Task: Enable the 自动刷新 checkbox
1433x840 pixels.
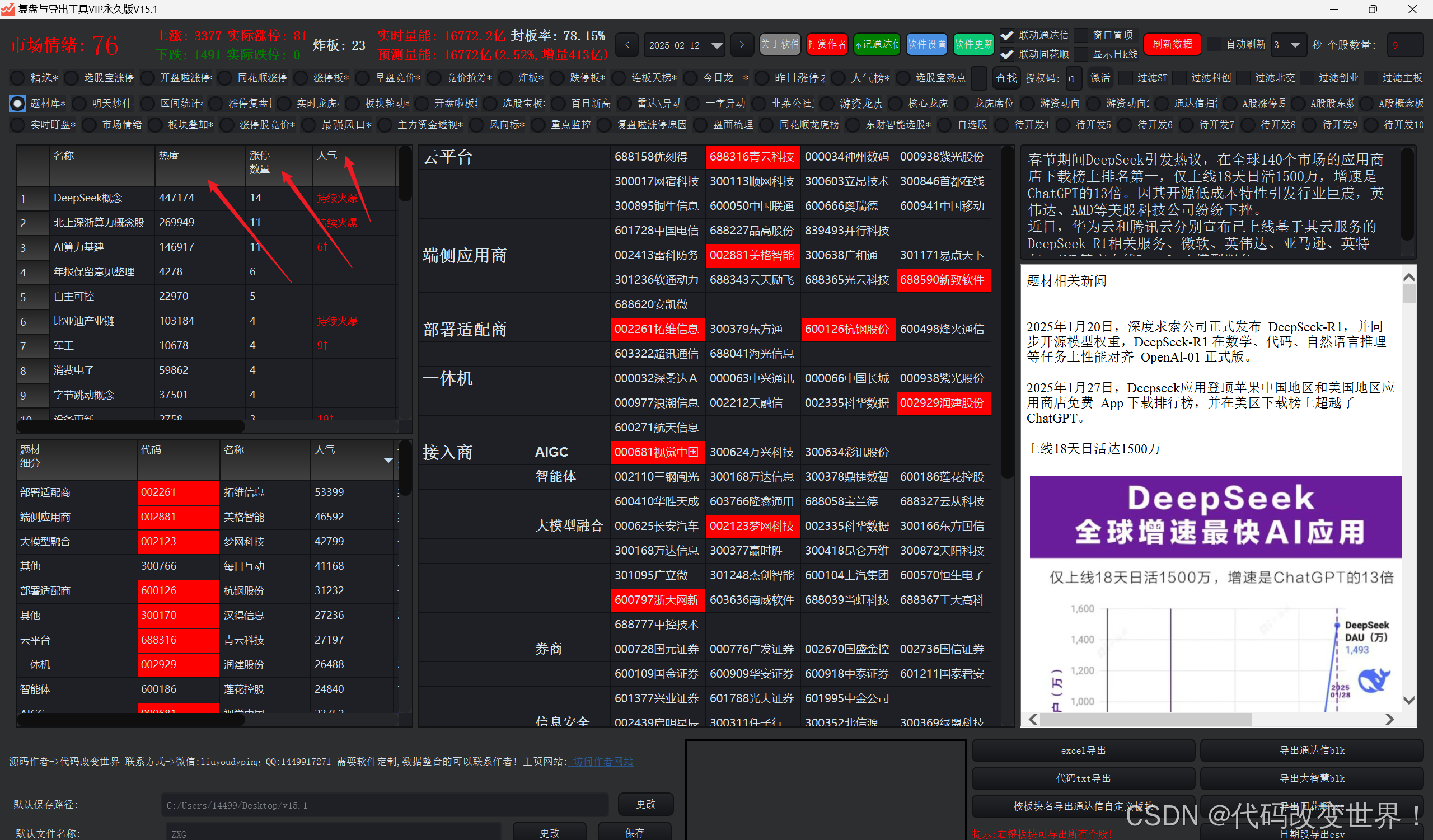Action: (1214, 44)
